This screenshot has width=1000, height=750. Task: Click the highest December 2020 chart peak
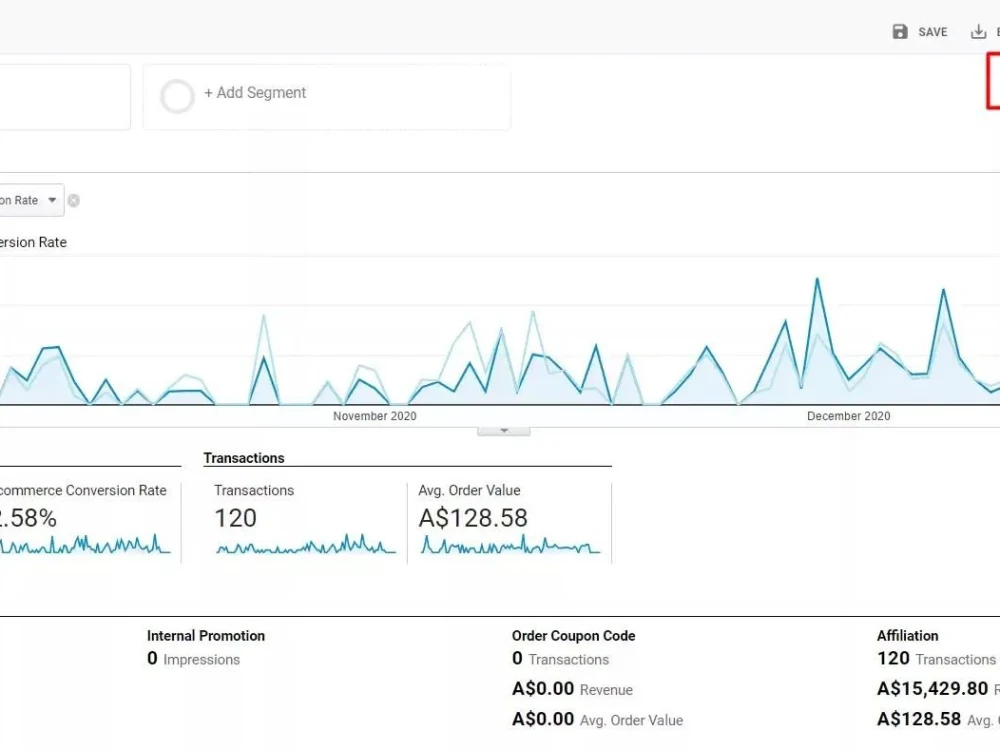point(817,279)
